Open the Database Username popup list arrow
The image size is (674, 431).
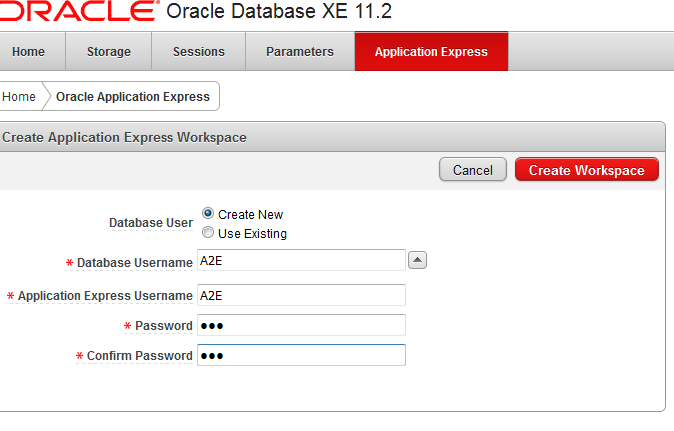tap(417, 260)
